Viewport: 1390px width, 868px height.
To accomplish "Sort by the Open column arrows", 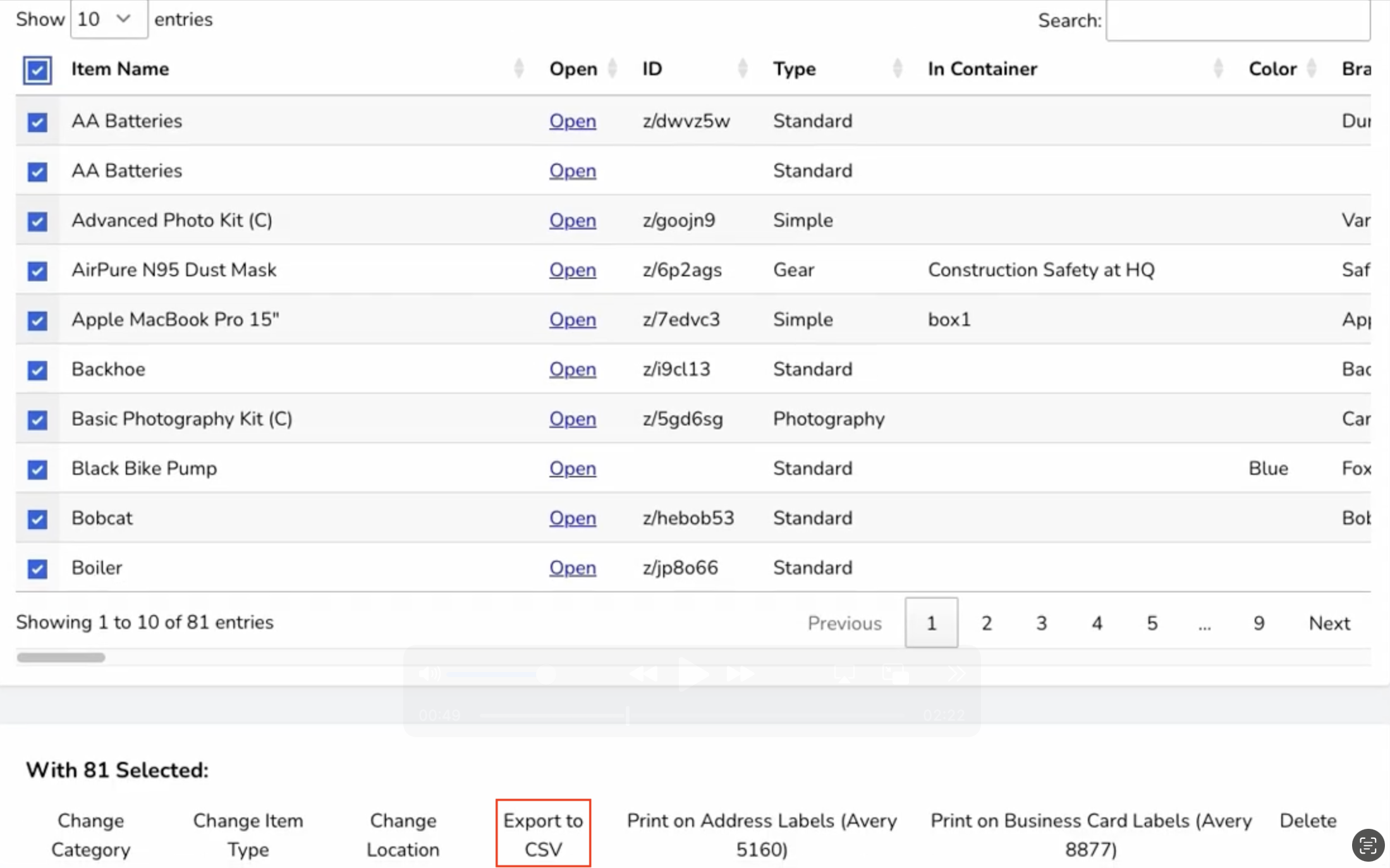I will click(x=612, y=68).
